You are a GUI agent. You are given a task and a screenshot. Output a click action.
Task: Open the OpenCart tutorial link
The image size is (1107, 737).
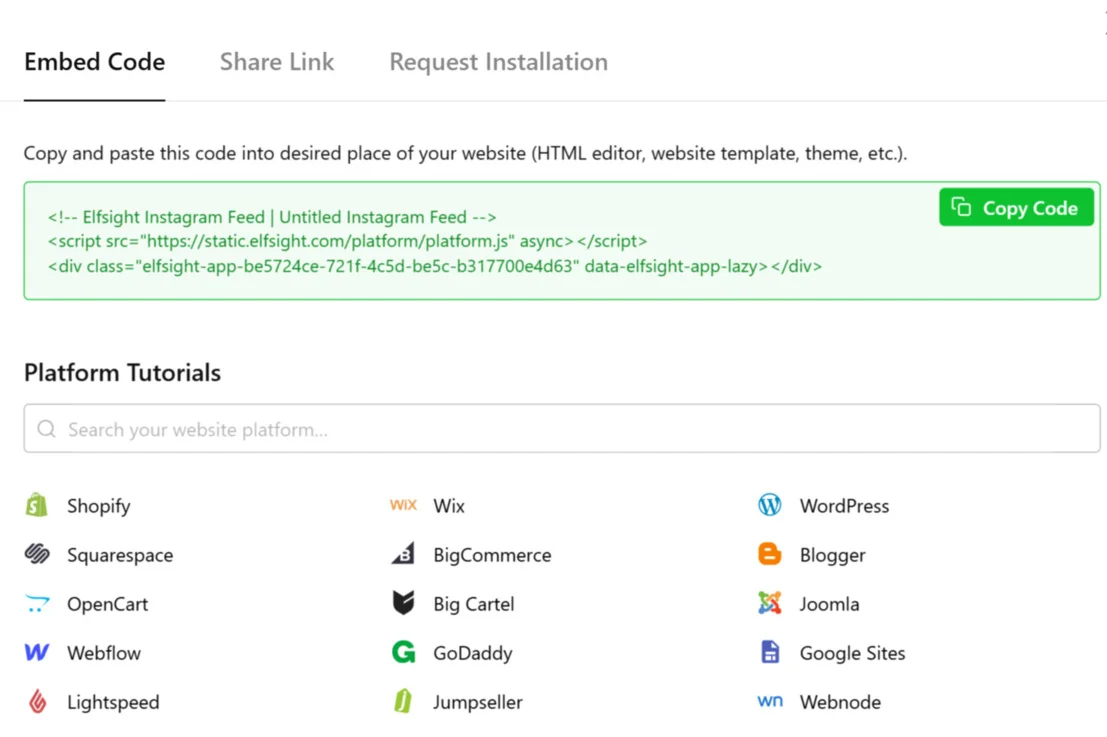(107, 604)
